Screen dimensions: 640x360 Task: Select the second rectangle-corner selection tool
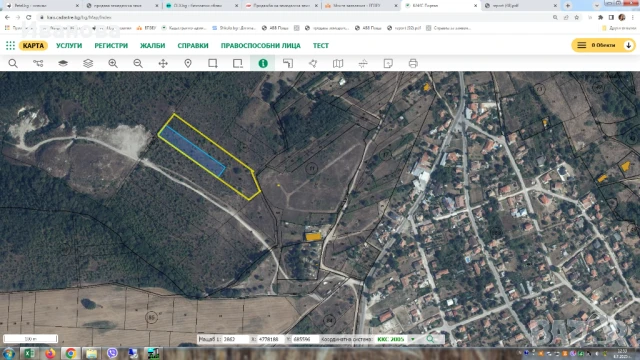(238, 63)
